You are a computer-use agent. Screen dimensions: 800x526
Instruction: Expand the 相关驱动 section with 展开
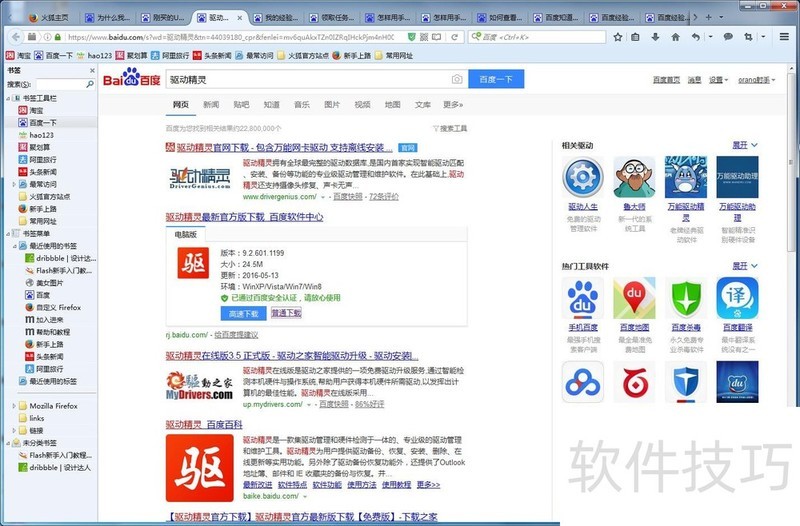coord(741,145)
